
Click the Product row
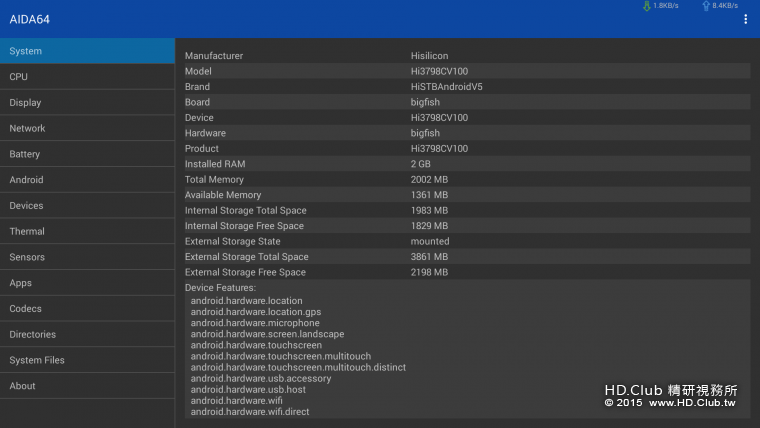point(467,149)
